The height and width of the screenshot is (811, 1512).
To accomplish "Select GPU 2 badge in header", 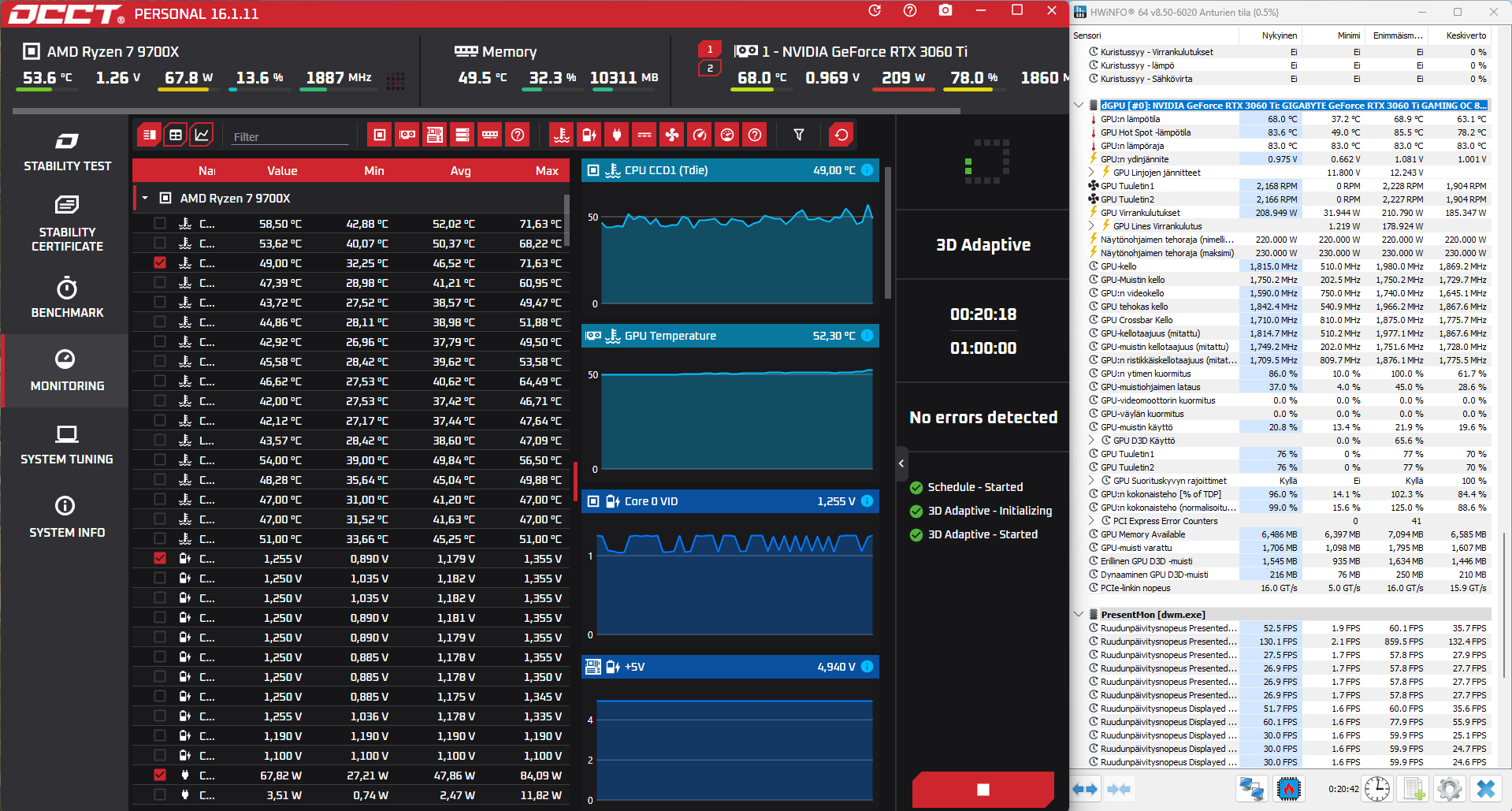I will coord(710,69).
